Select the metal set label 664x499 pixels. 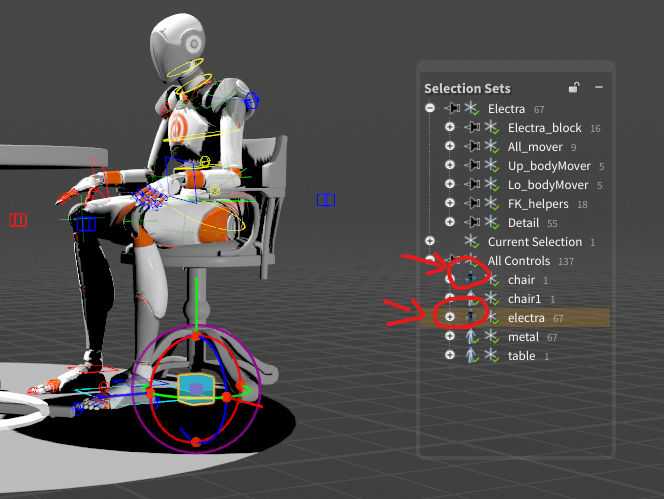[523, 337]
